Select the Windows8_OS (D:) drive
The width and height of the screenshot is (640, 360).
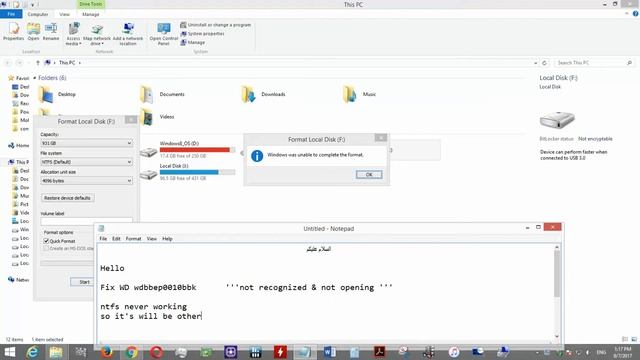[188, 149]
